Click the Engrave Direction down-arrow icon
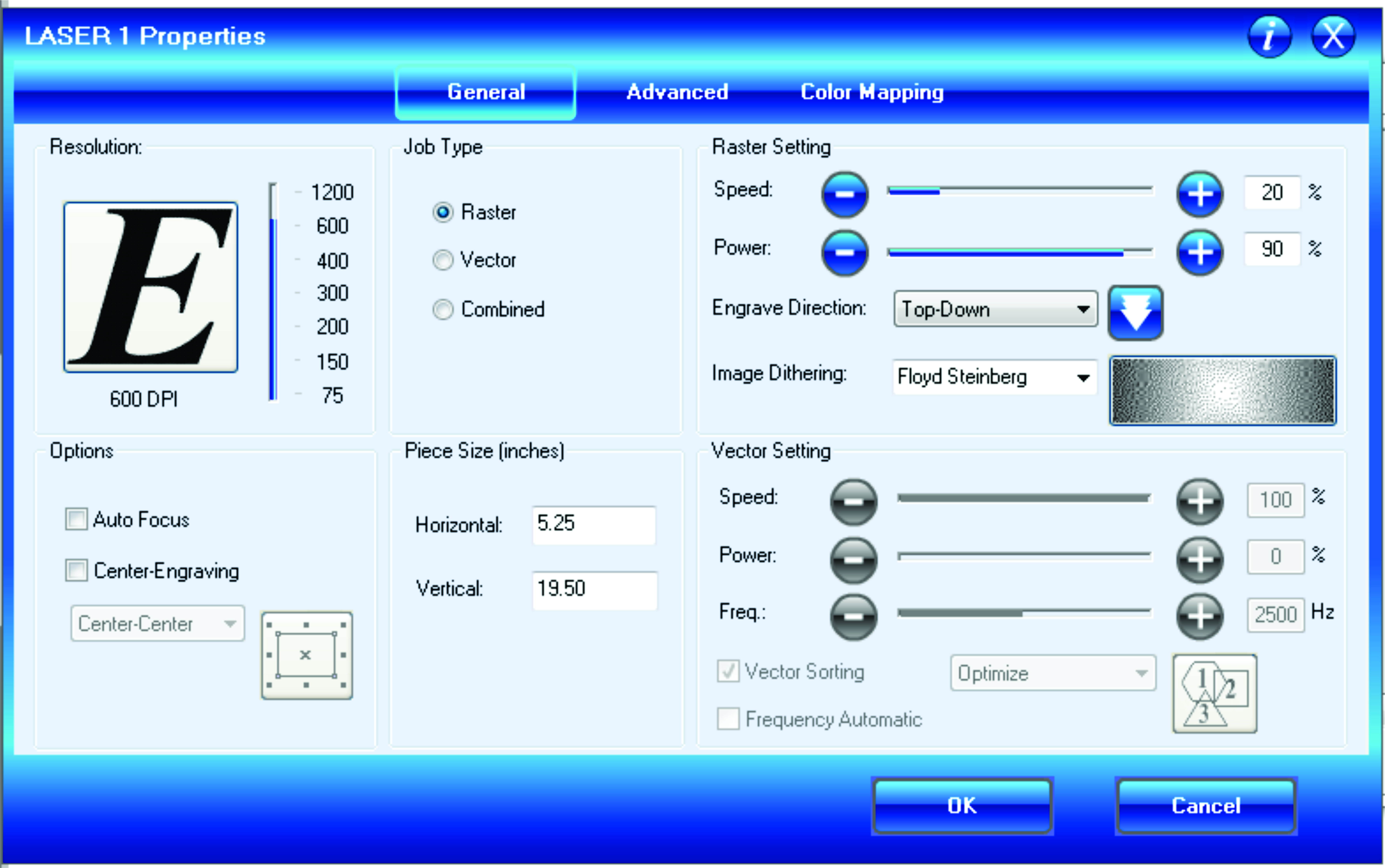The image size is (1385, 868). click(x=1136, y=313)
